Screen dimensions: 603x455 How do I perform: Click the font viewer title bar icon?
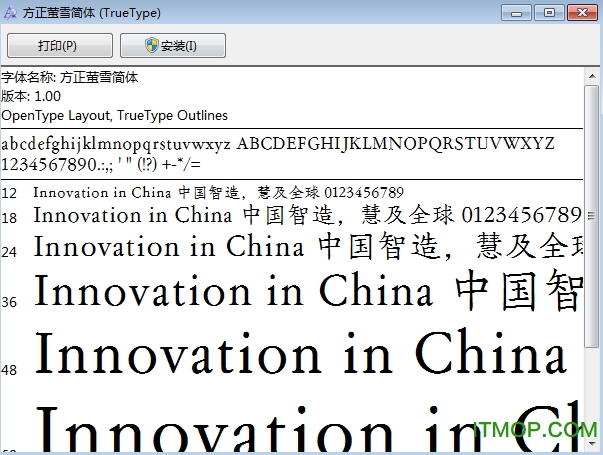(x=10, y=13)
